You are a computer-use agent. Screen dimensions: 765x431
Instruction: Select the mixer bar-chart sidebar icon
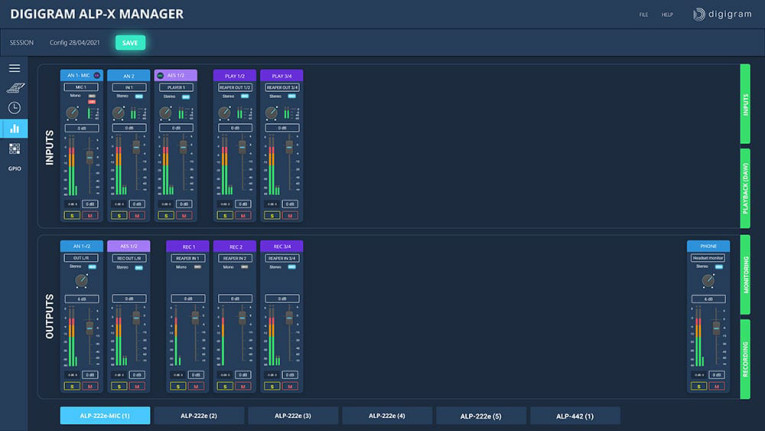(x=14, y=128)
